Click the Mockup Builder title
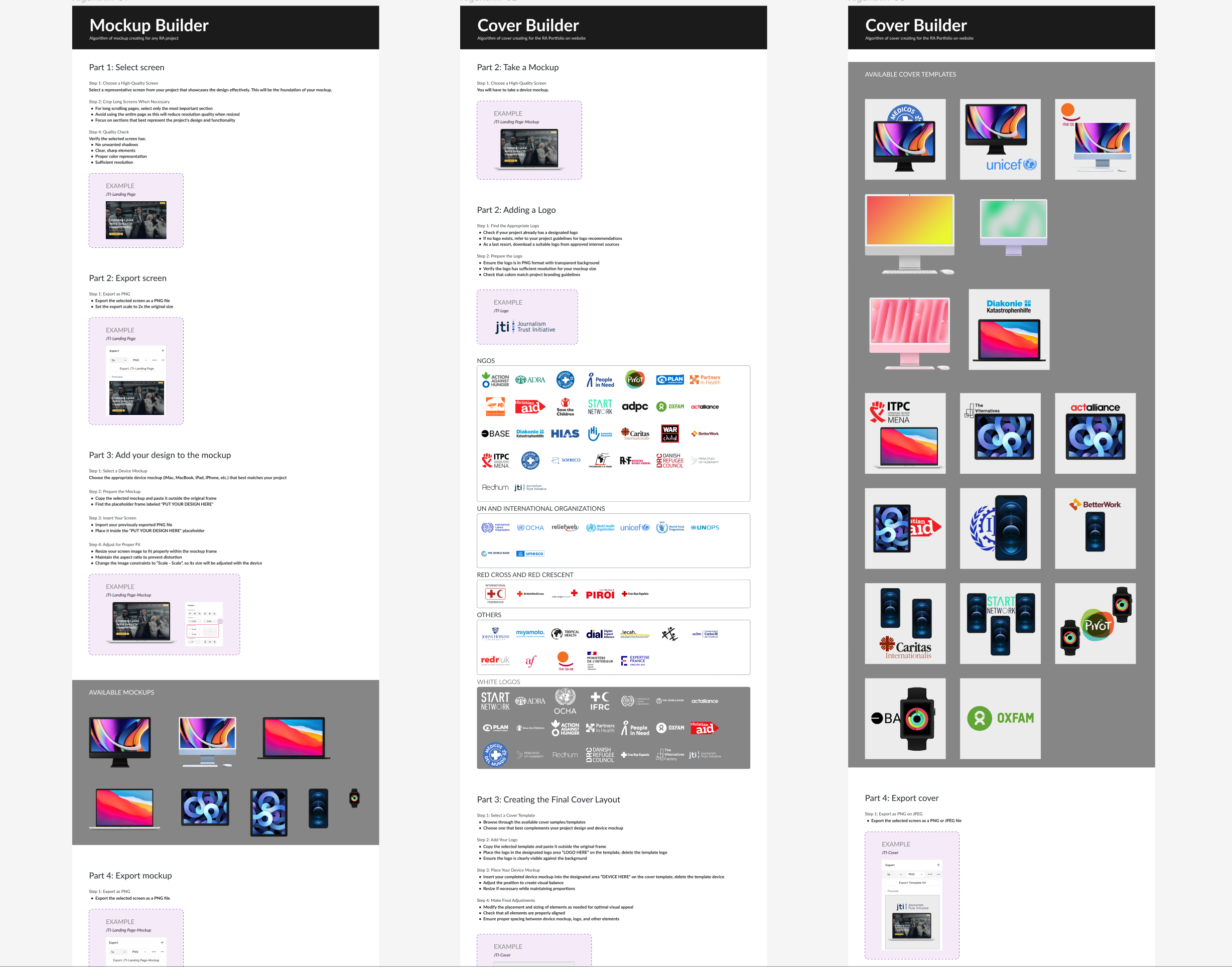Screen dimensions: 1232x967 click(149, 25)
